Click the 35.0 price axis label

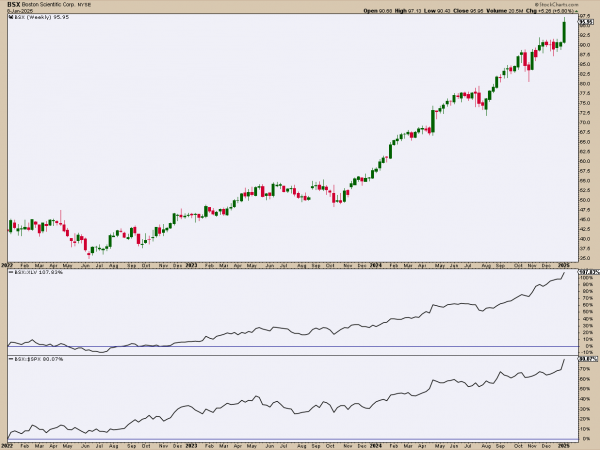584,258
